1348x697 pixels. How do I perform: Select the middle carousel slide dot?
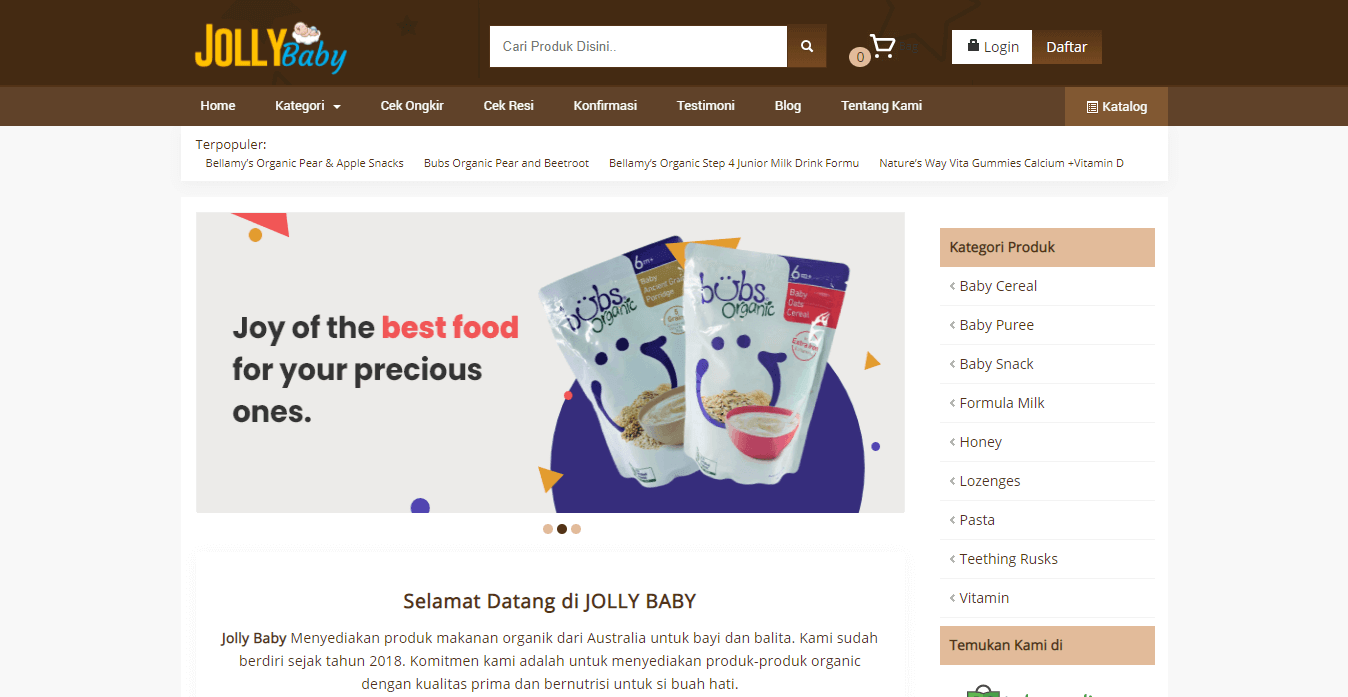click(x=562, y=529)
